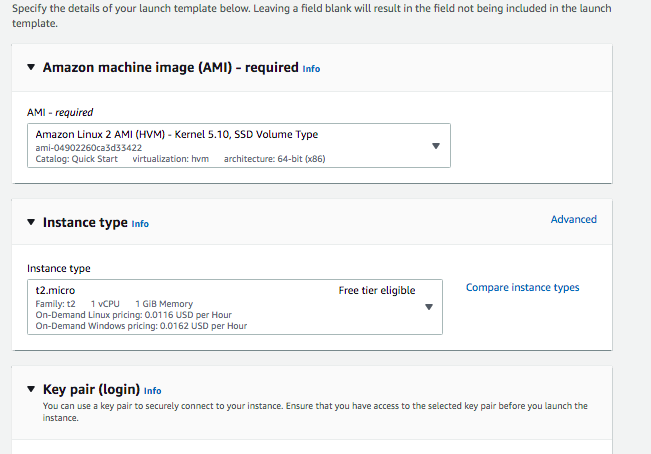Image resolution: width=651 pixels, height=454 pixels.
Task: Open the AMI dropdown arrow
Action: coord(435,145)
